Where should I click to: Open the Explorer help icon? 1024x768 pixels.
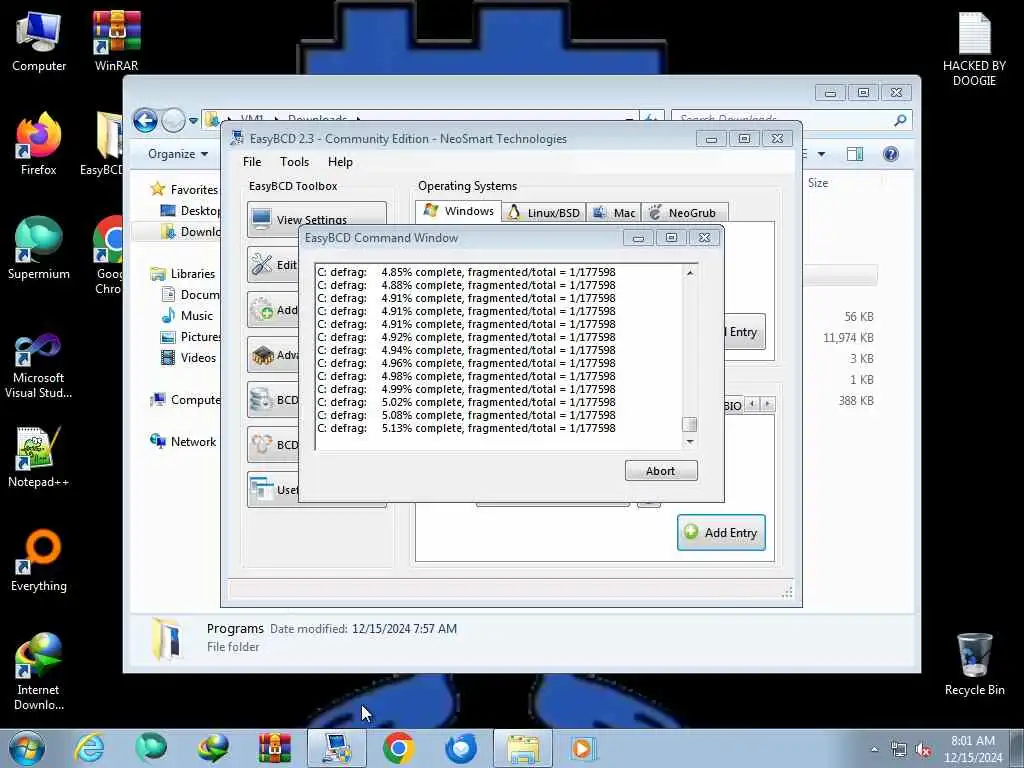(x=891, y=154)
